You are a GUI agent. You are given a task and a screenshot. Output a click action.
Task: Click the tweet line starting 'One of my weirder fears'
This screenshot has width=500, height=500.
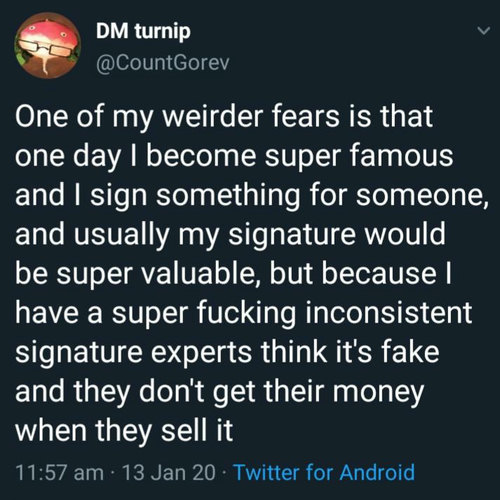tap(224, 116)
